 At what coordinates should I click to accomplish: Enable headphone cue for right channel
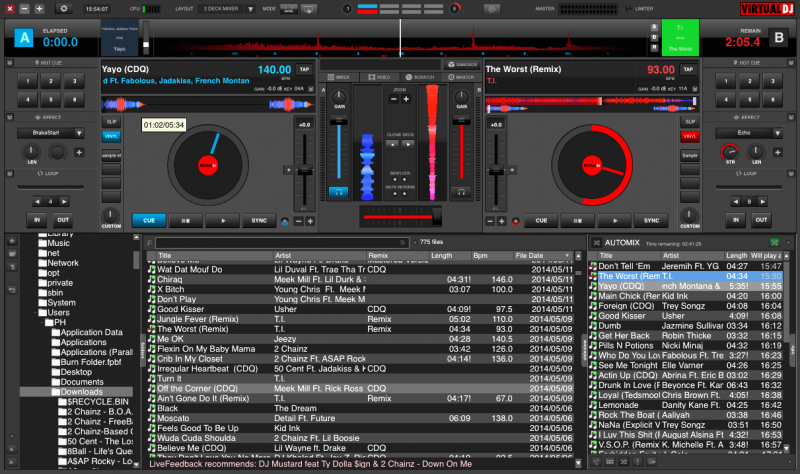point(460,191)
